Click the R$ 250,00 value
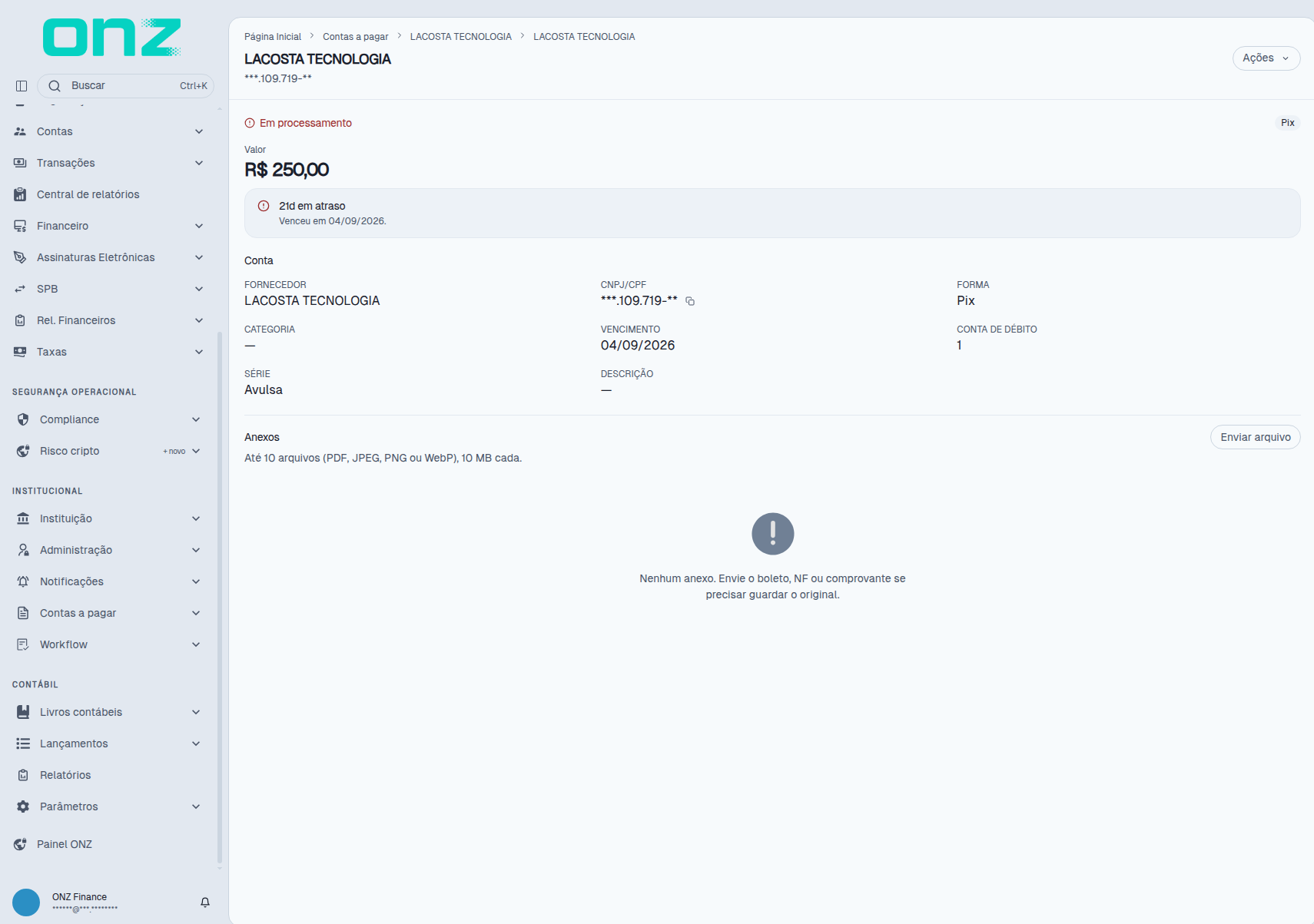 pos(287,170)
